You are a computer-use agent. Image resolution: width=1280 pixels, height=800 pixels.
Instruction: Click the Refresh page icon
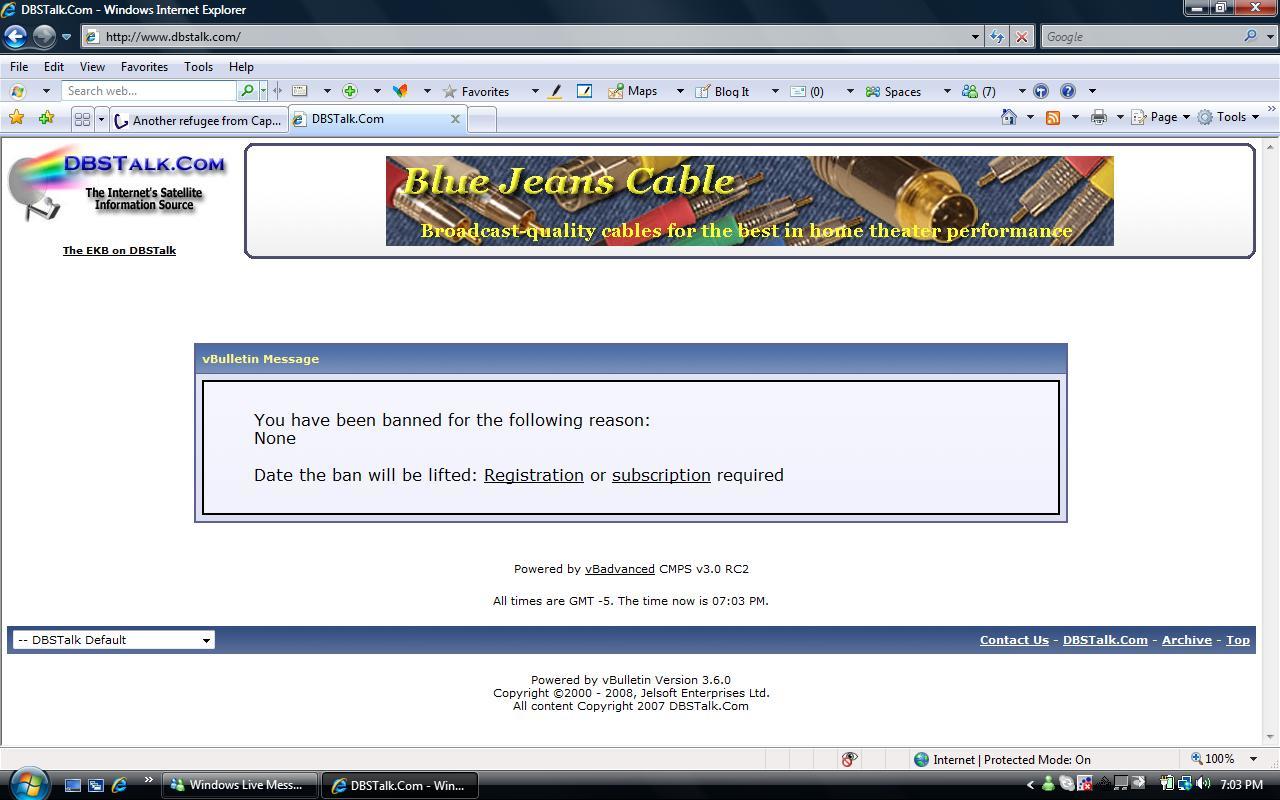pyautogui.click(x=997, y=37)
